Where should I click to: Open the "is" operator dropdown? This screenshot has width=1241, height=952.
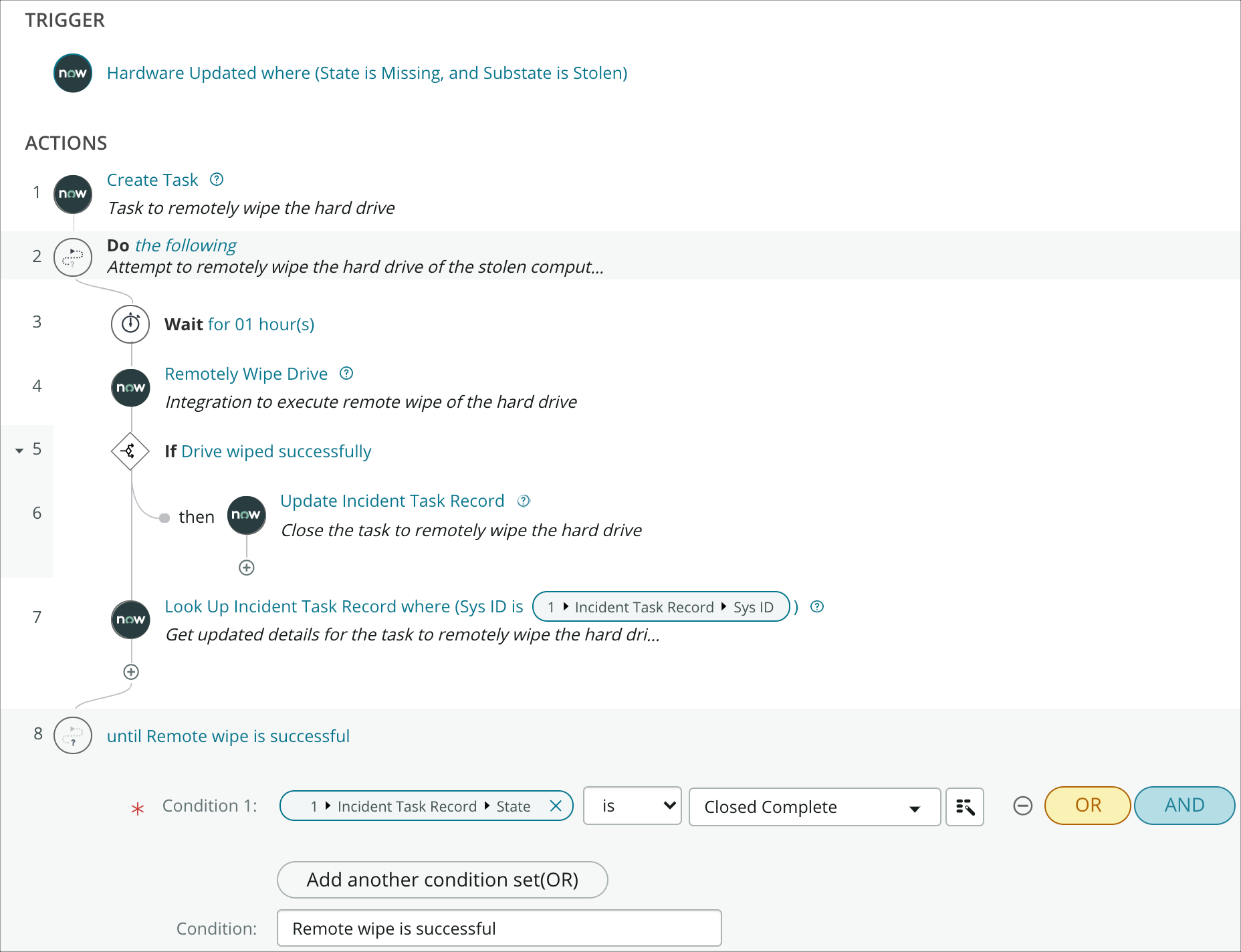point(631,806)
